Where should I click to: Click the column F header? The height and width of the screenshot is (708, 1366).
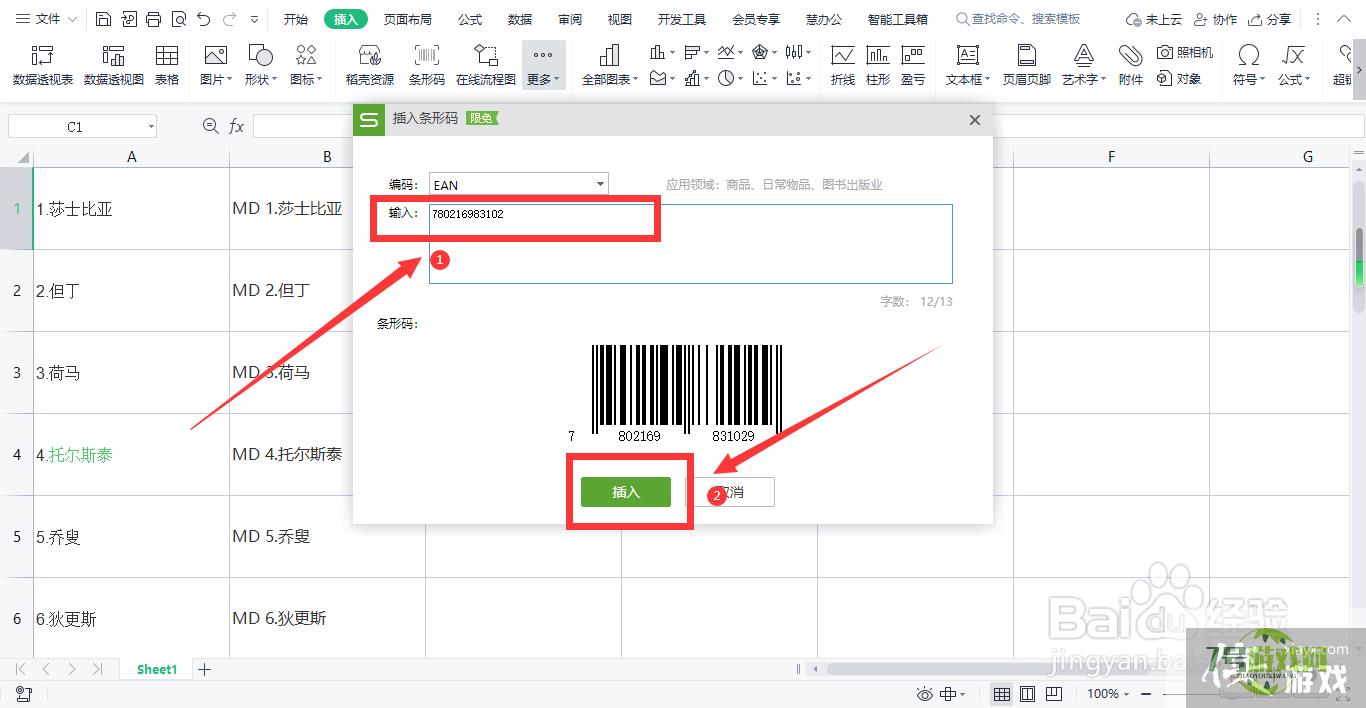[1111, 157]
